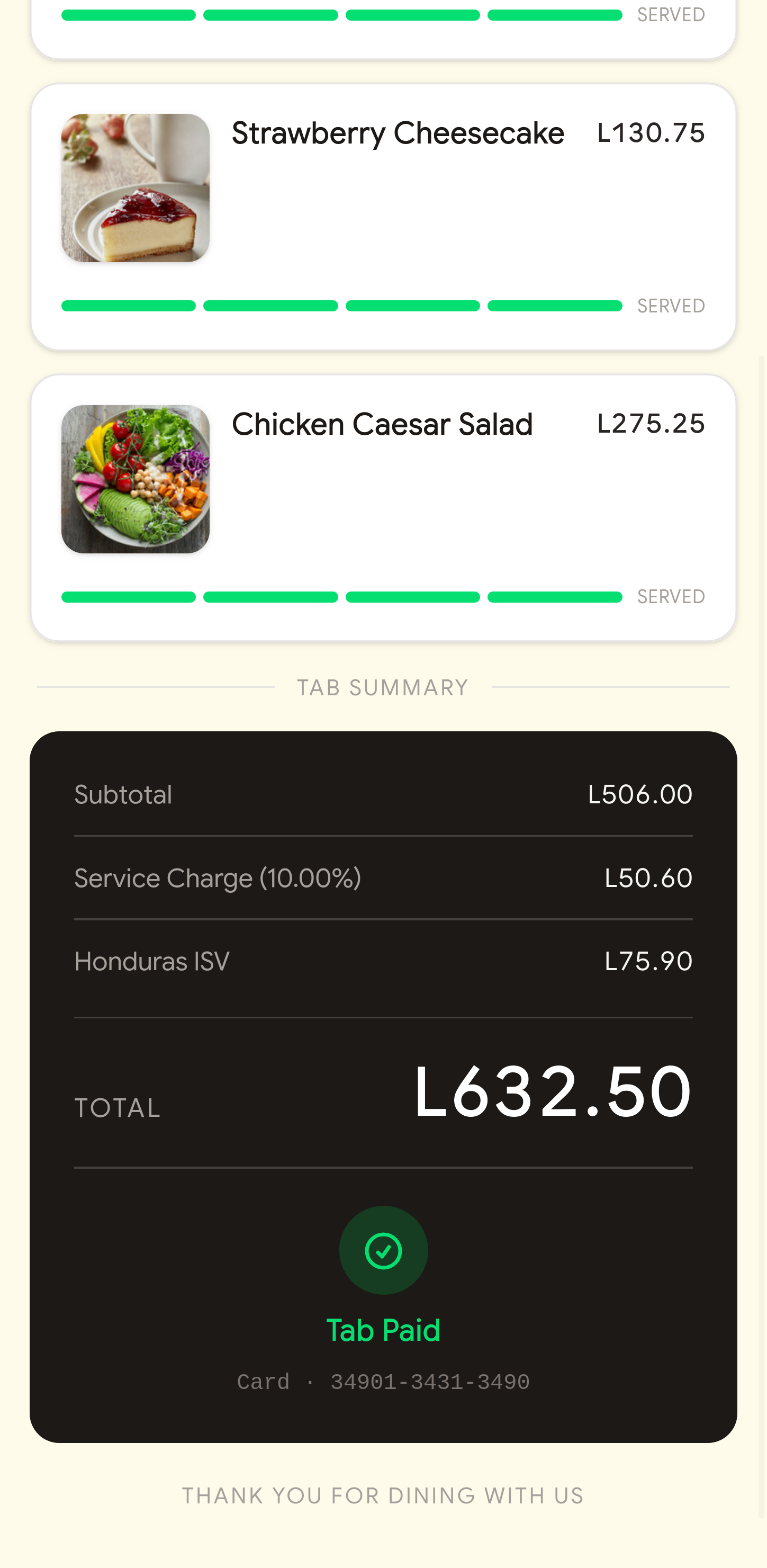Click SERVED status on the Strawberry Cheesecake card

click(670, 306)
